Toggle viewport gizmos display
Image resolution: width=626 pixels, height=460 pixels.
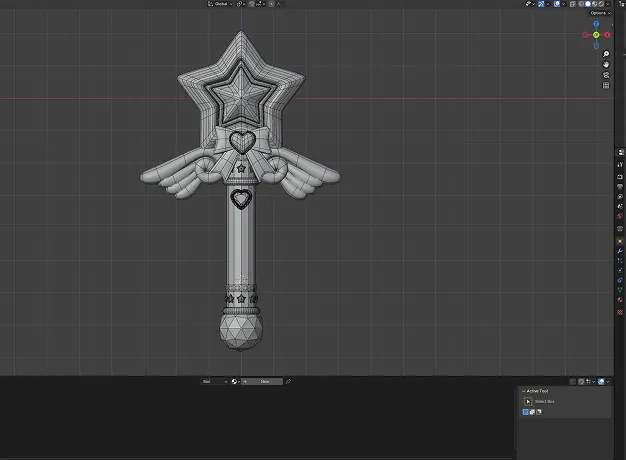[541, 4]
